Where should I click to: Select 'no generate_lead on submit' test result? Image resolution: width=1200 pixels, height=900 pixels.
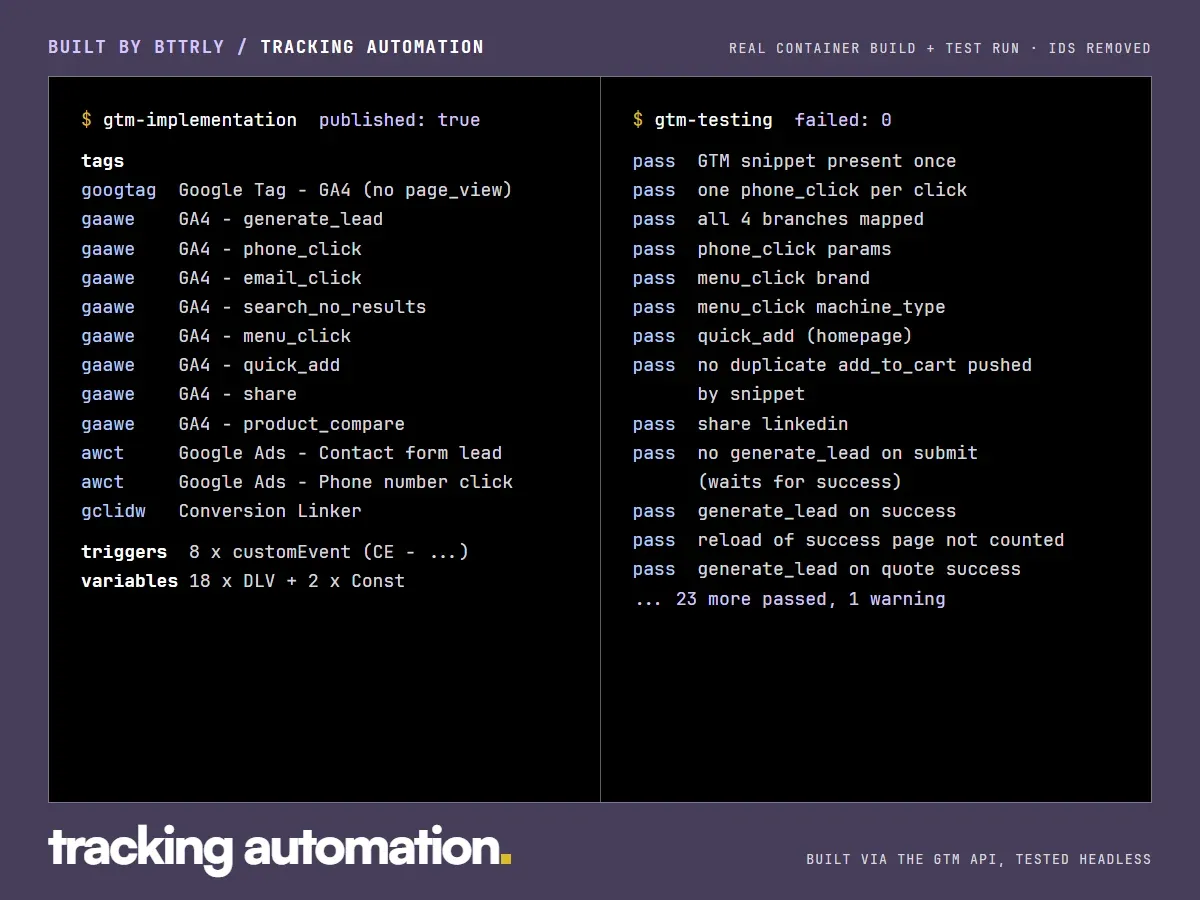pos(805,453)
